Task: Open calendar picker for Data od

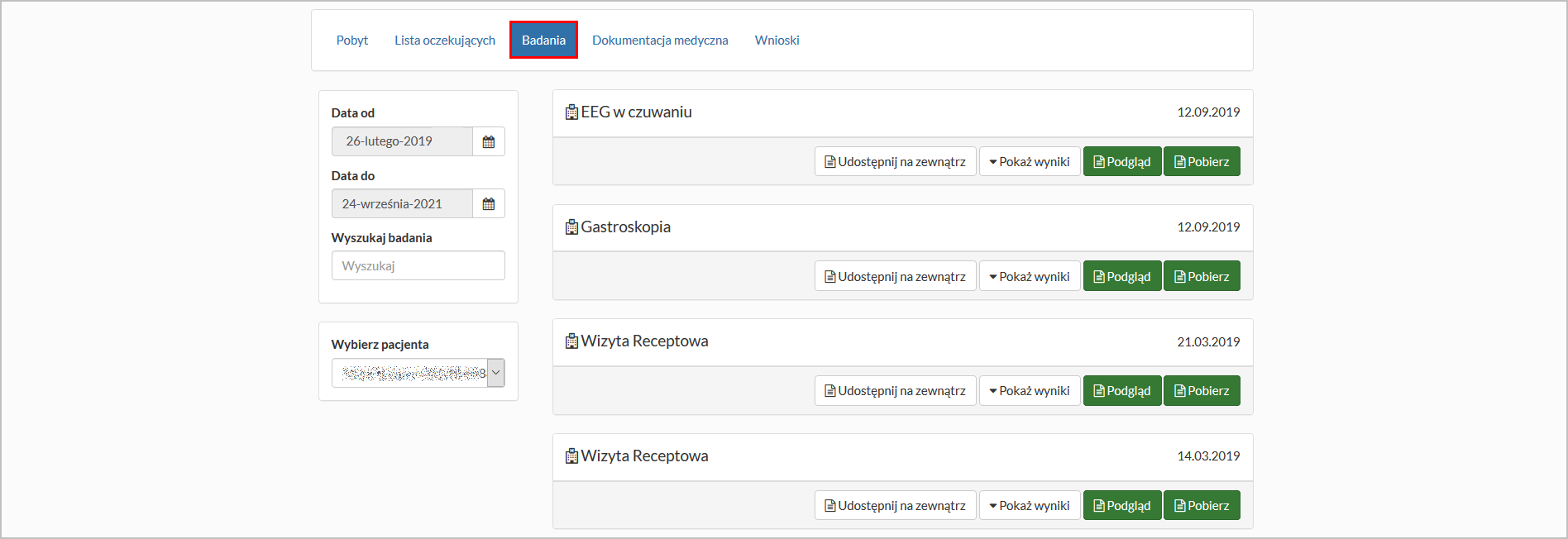Action: click(x=489, y=142)
